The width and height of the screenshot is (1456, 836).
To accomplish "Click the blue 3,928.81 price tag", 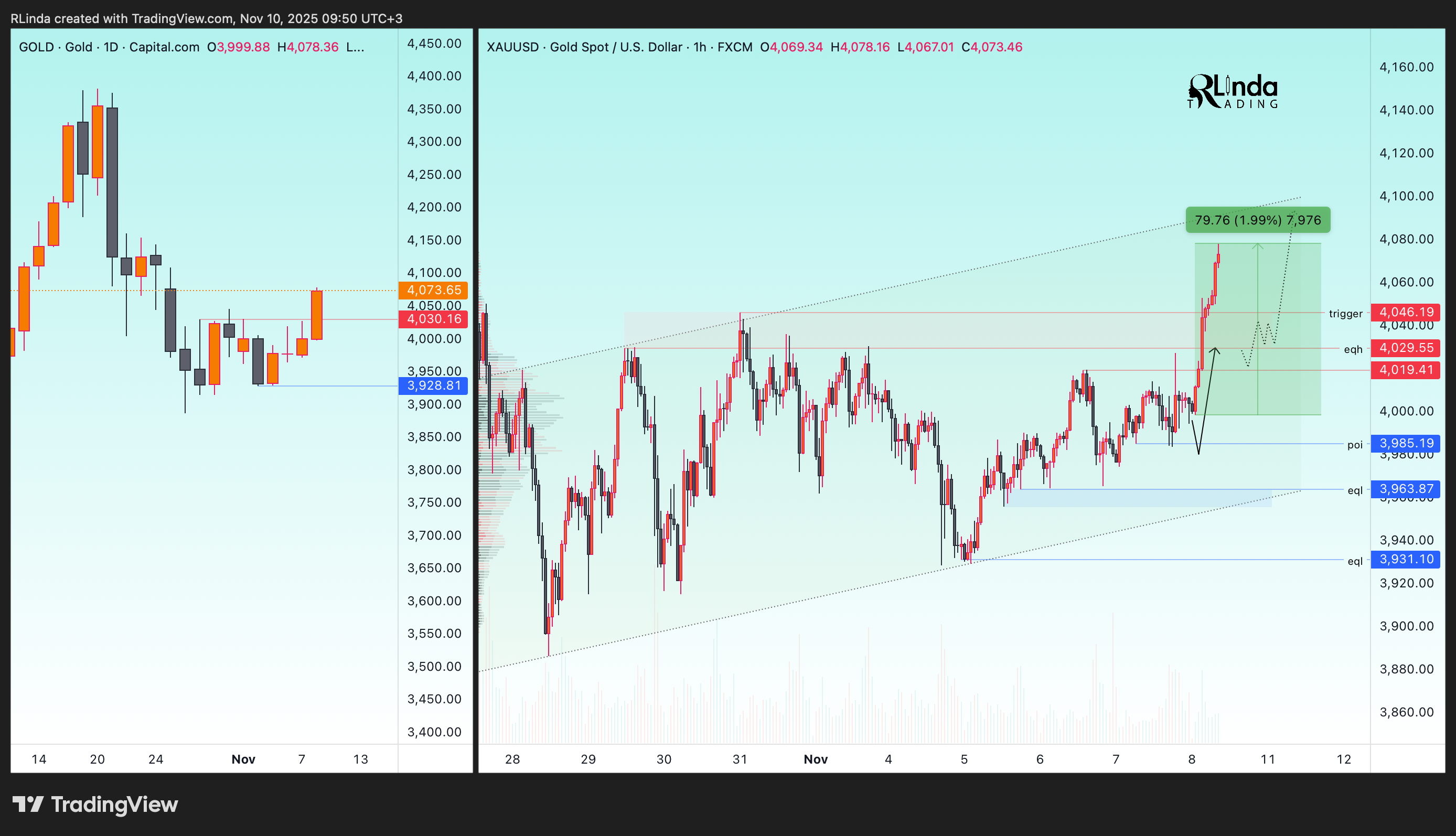I will click(x=433, y=386).
